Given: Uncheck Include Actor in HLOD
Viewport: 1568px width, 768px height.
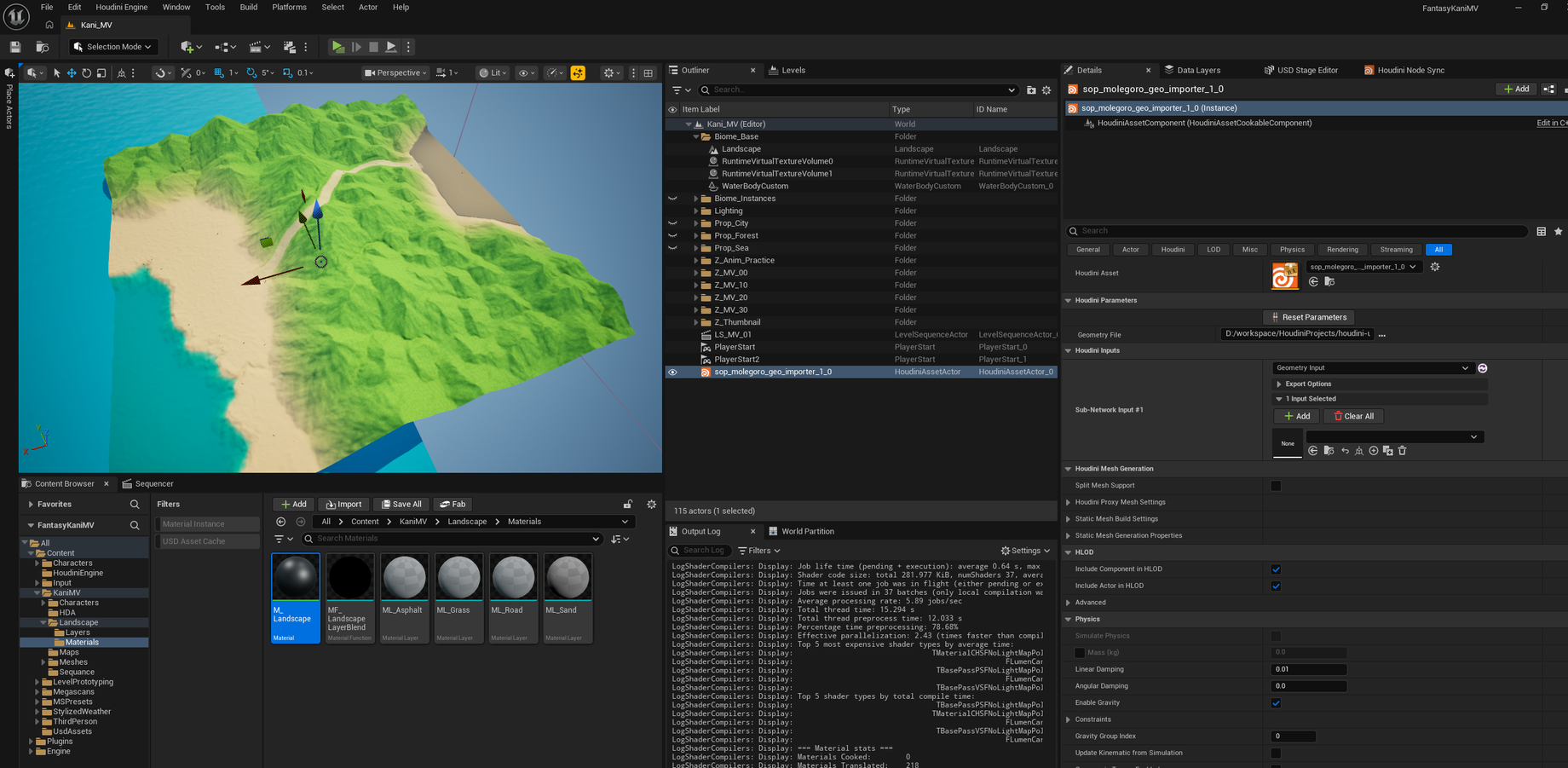Looking at the screenshot, I should coord(1276,586).
